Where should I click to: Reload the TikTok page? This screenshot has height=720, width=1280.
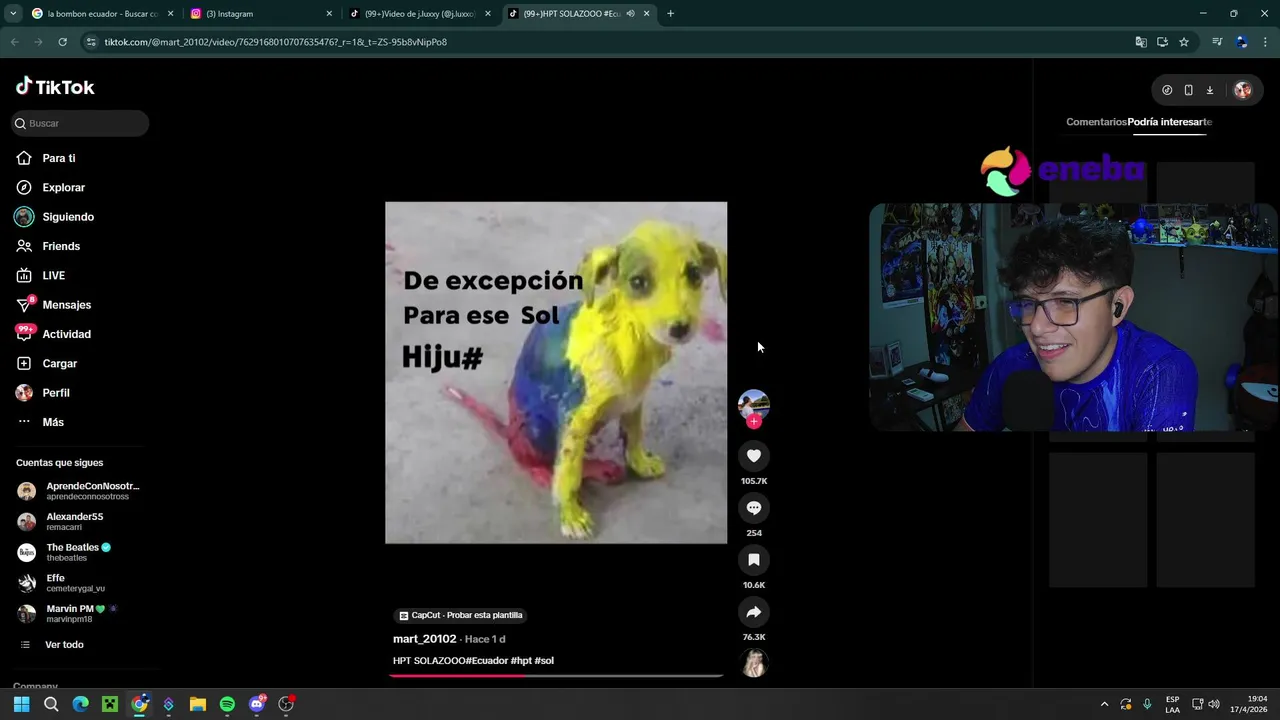pyautogui.click(x=62, y=42)
